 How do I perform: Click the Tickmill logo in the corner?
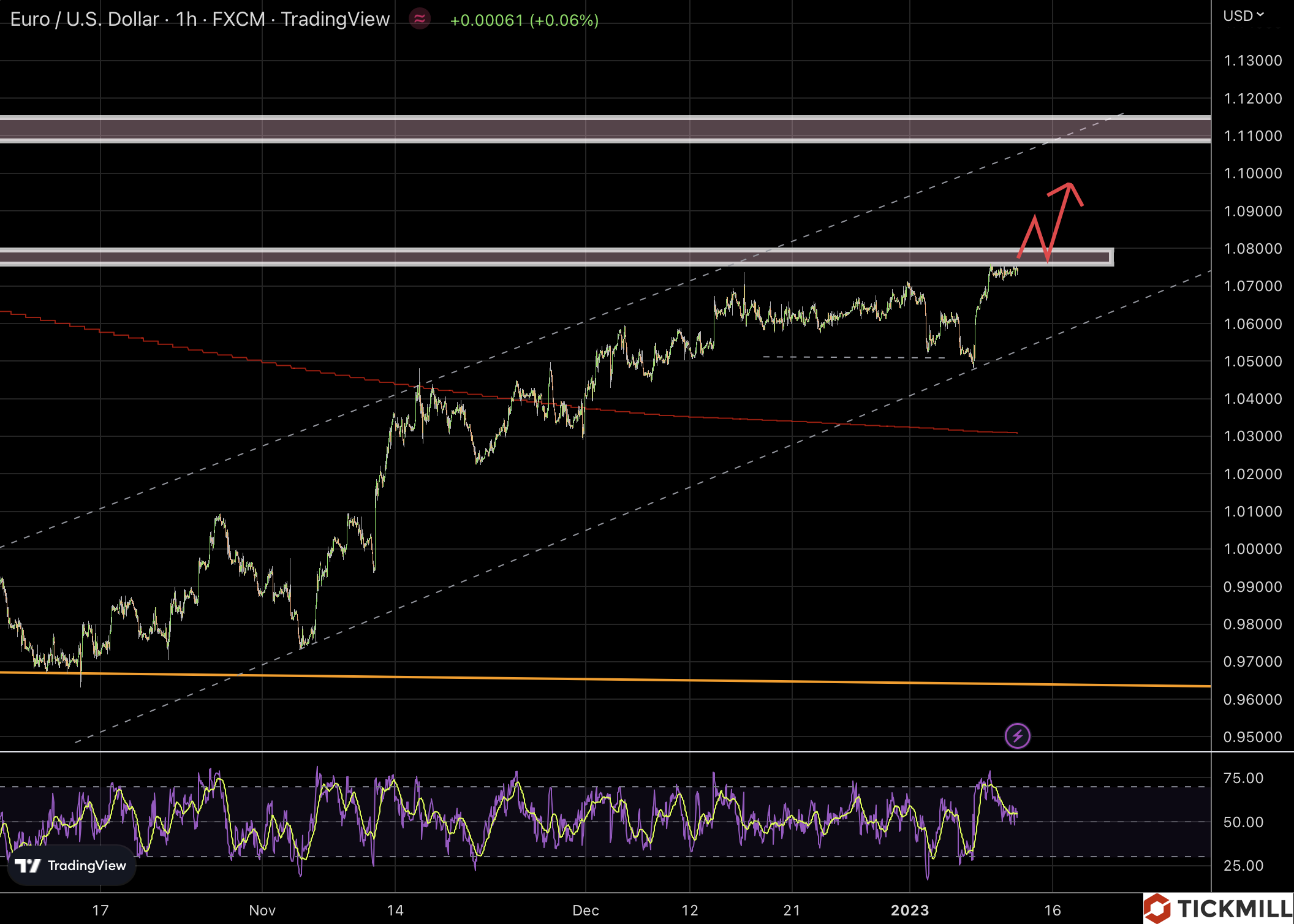[x=1218, y=908]
